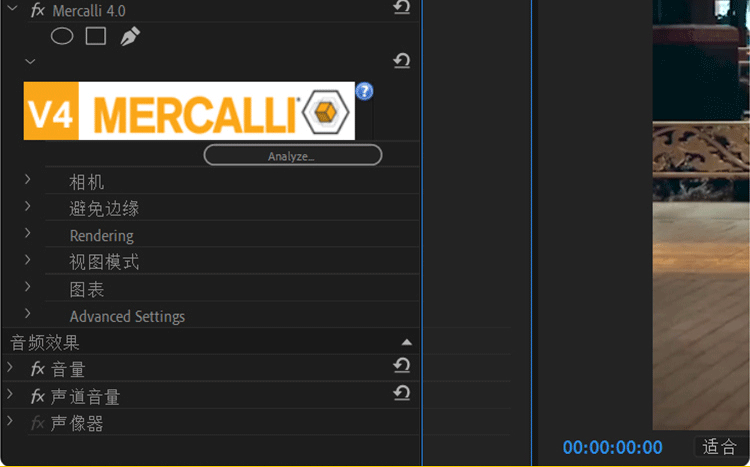Expand the Rendering section

coord(28,233)
